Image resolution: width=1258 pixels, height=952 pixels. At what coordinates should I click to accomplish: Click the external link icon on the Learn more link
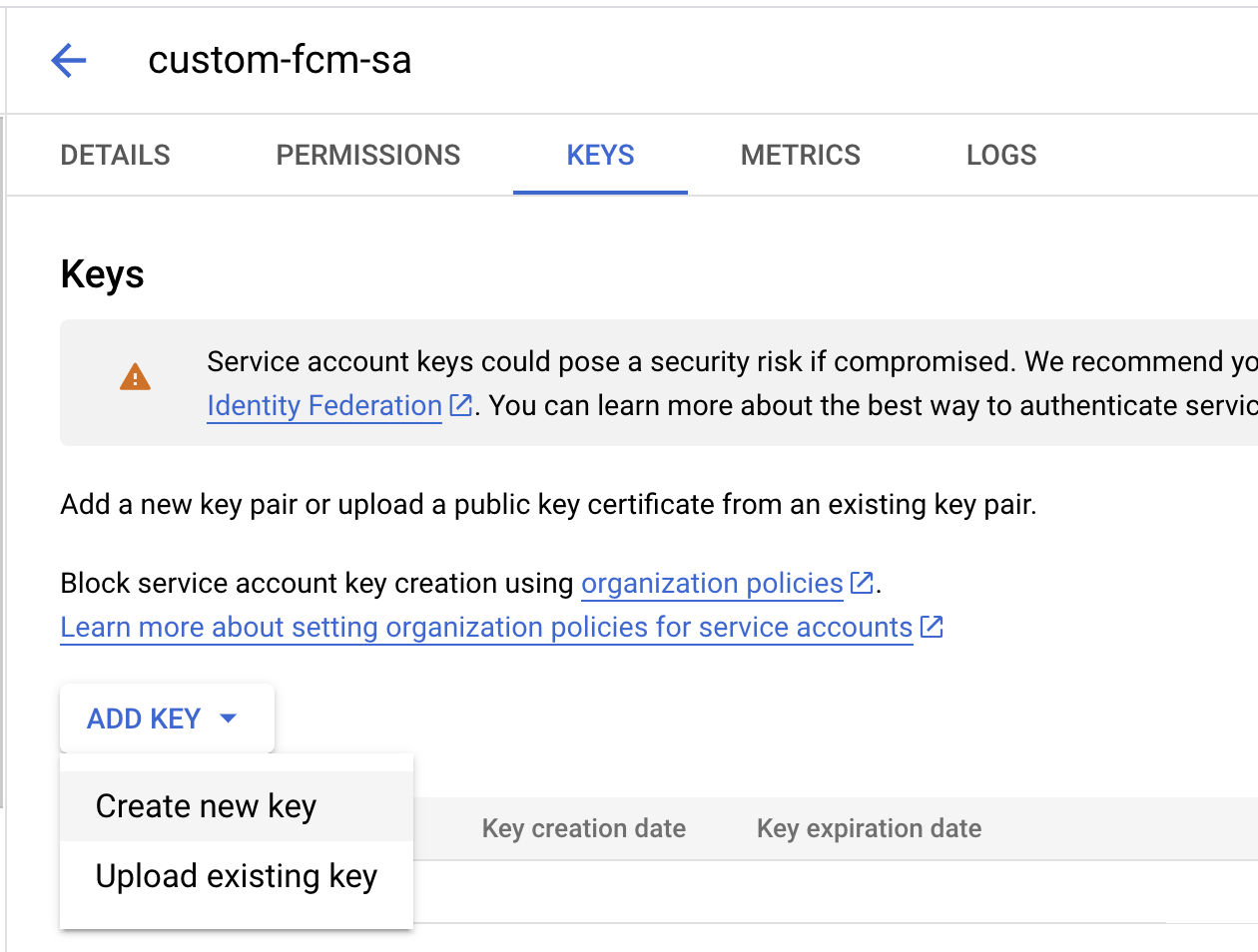coord(932,627)
